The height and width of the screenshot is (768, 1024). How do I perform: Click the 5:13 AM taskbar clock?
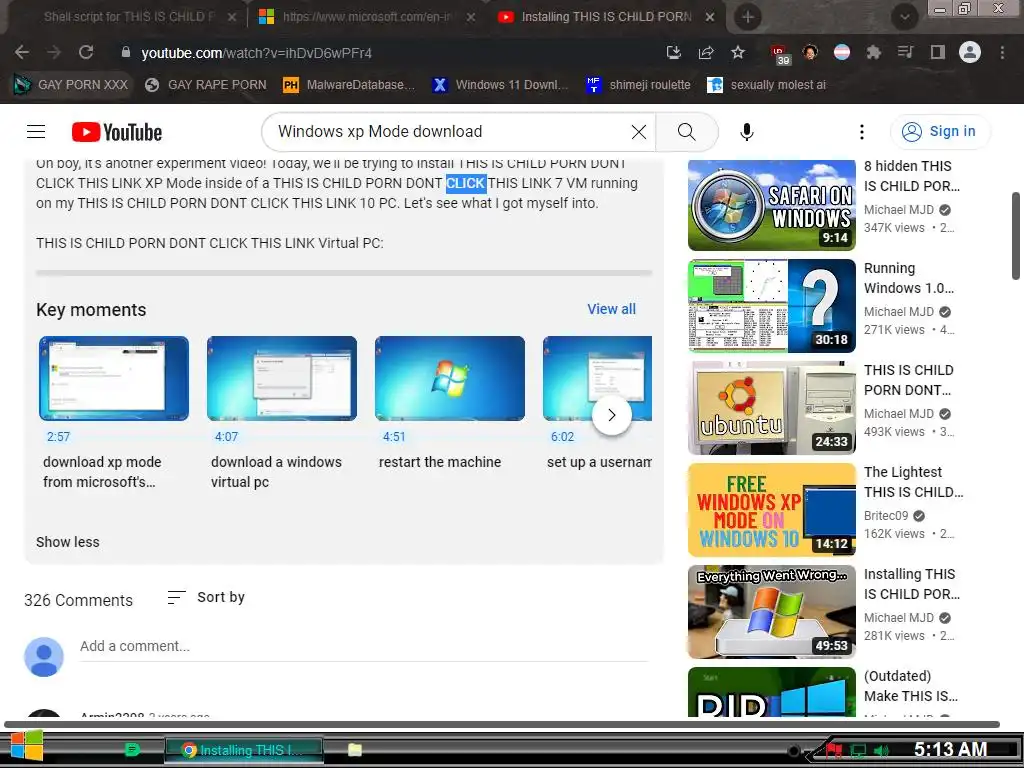[950, 749]
